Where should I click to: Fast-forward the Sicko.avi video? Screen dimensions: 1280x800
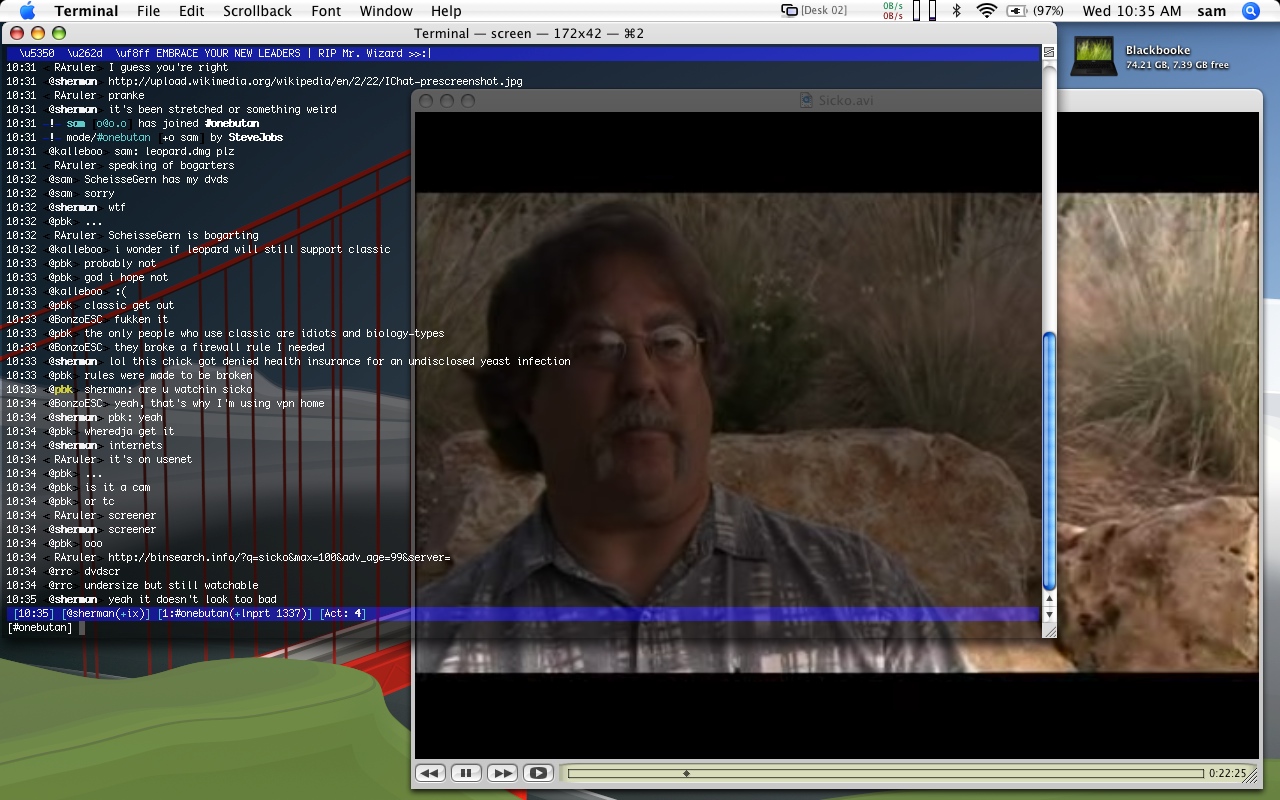[502, 773]
